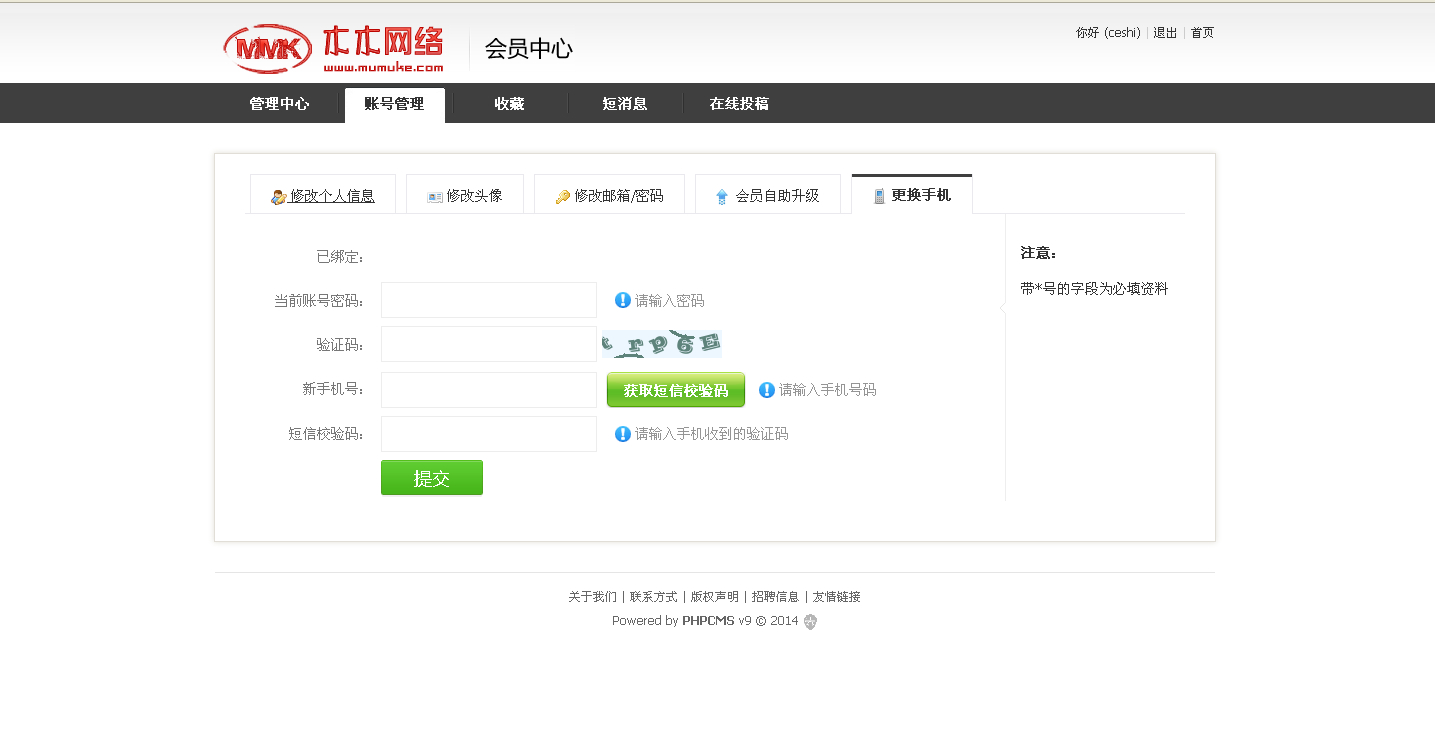Click the info icon beside 请输入手机号码
1435x737 pixels.
(x=767, y=390)
